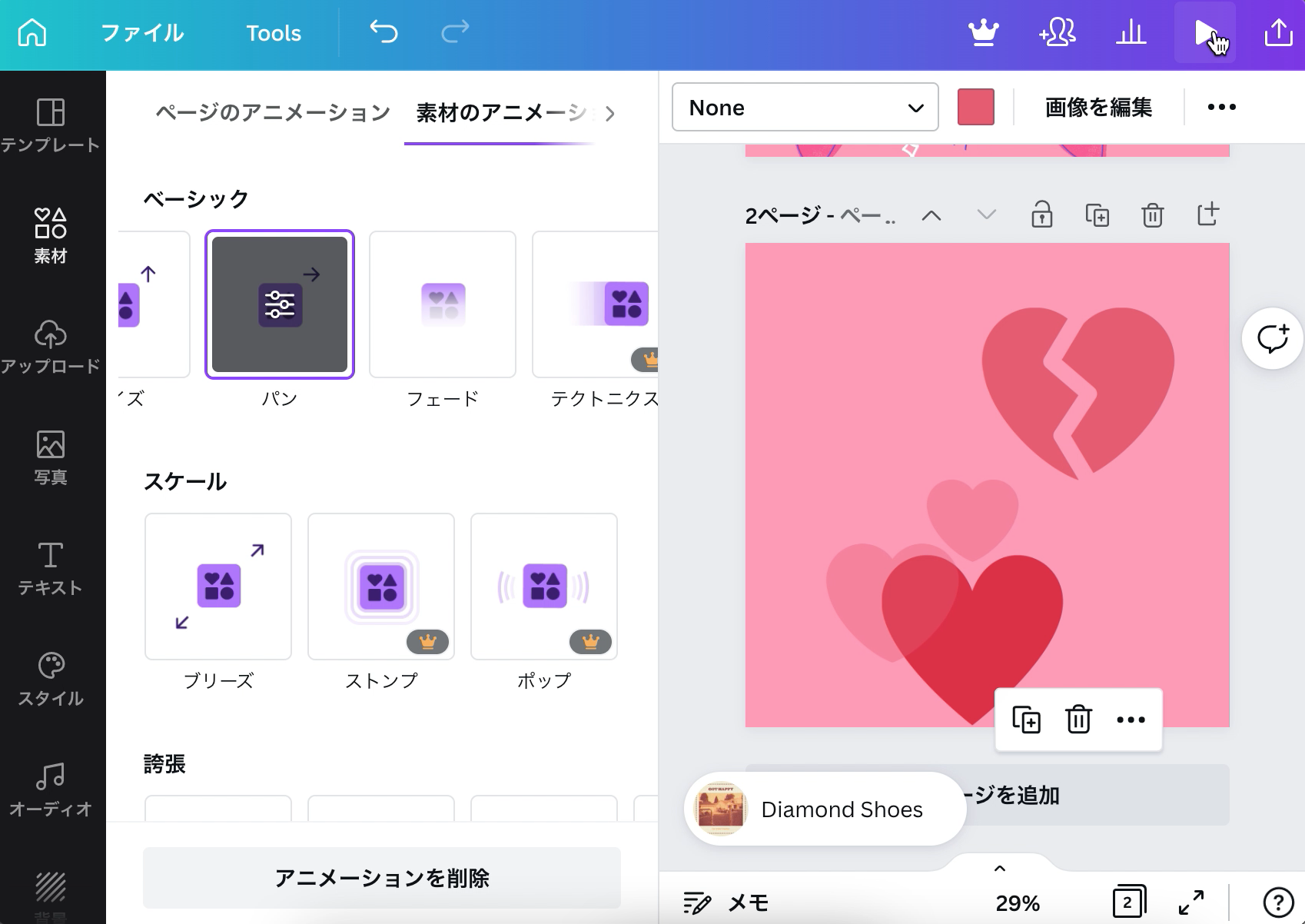Open the Tools menu
Image resolution: width=1305 pixels, height=924 pixels.
[x=274, y=33]
